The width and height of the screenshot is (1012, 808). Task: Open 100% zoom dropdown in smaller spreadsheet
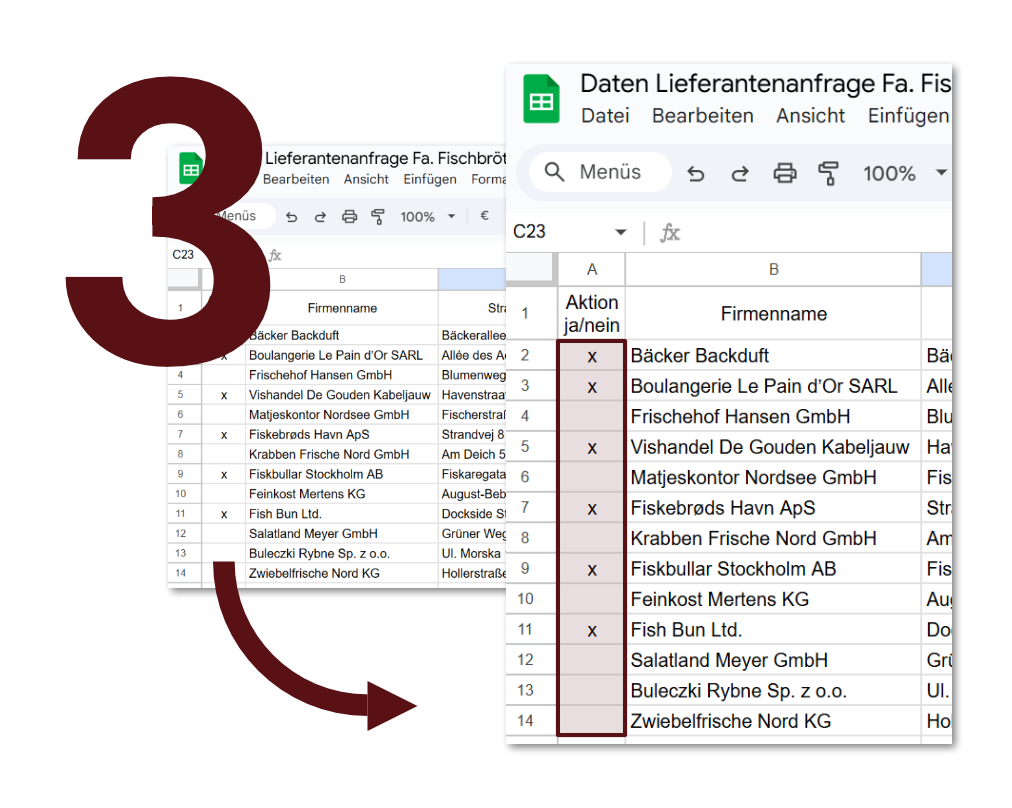pyautogui.click(x=451, y=217)
